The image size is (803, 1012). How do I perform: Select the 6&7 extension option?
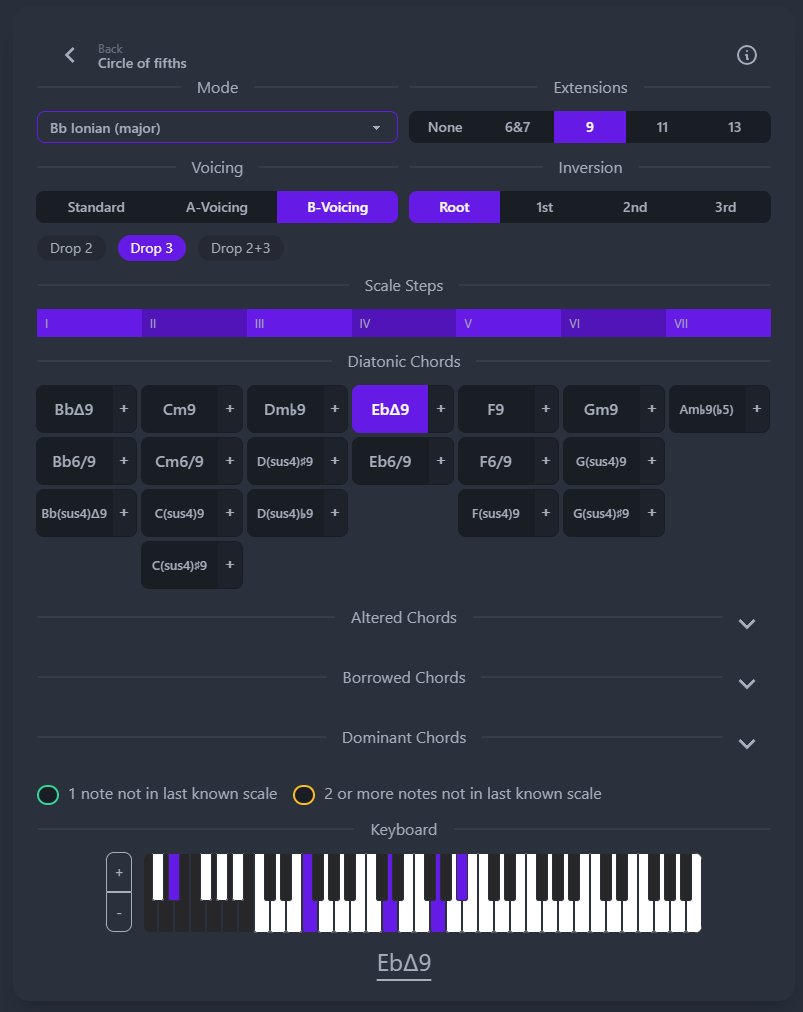click(x=517, y=127)
